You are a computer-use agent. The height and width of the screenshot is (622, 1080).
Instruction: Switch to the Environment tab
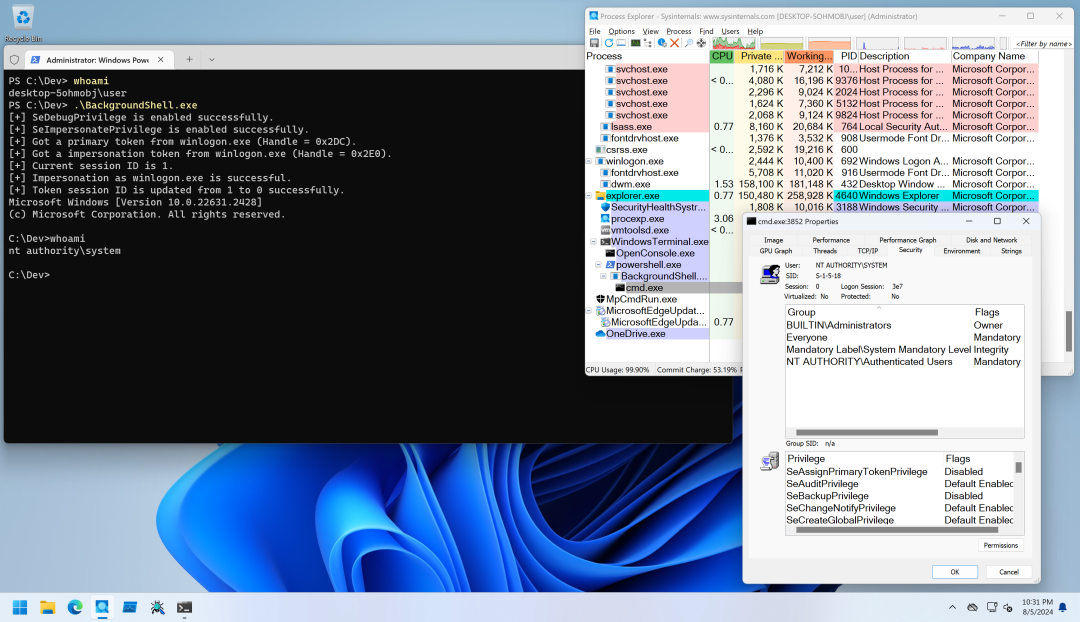[962, 251]
